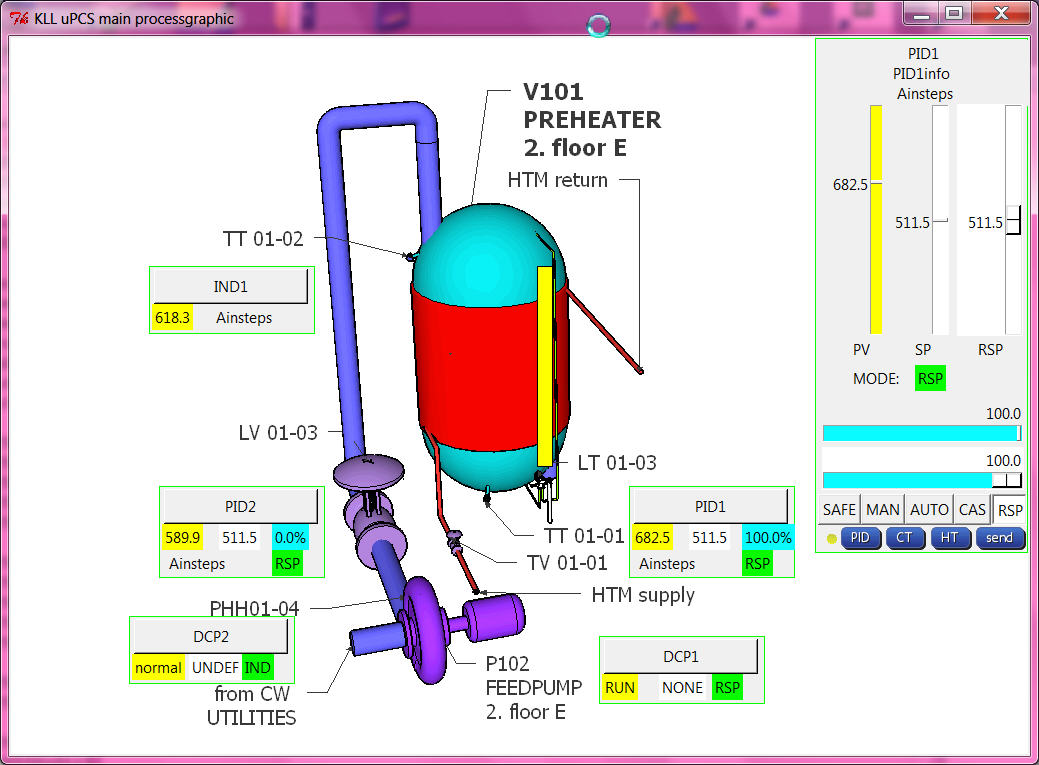Open the HT panel button
1039x765 pixels.
(x=950, y=538)
